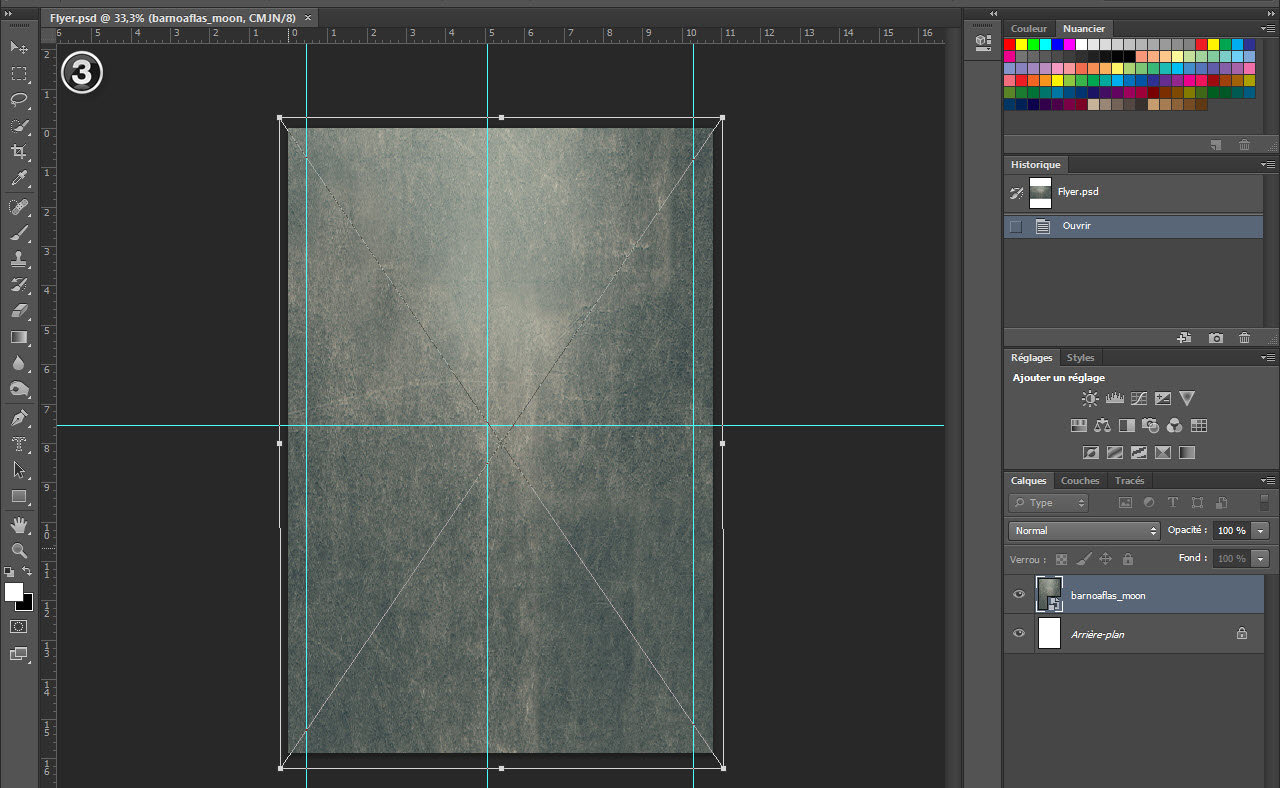This screenshot has height=788, width=1280.
Task: Choose the Hand tool
Action: pos(19,524)
